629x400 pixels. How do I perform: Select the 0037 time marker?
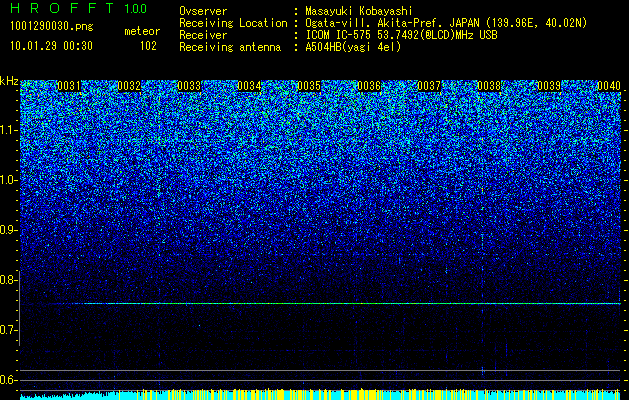coord(429,86)
